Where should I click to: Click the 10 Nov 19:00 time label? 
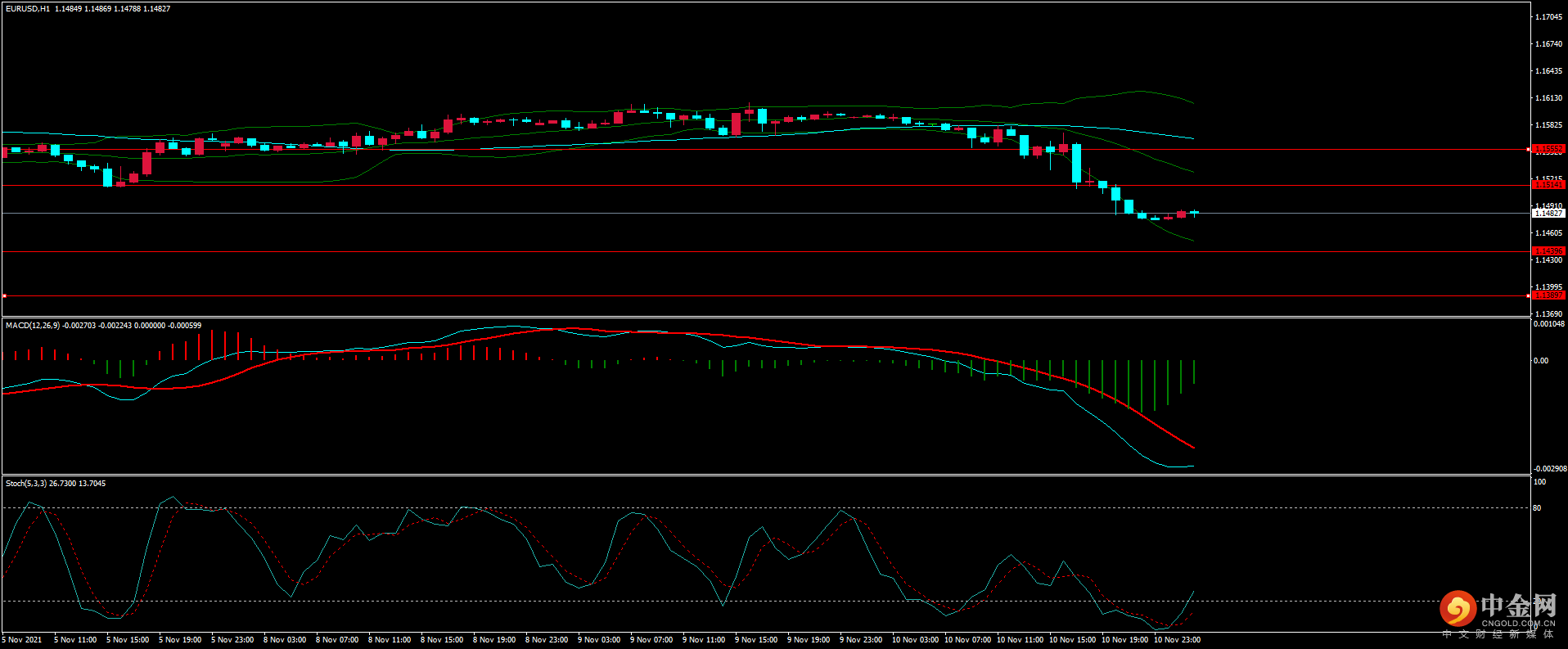pos(1125,640)
